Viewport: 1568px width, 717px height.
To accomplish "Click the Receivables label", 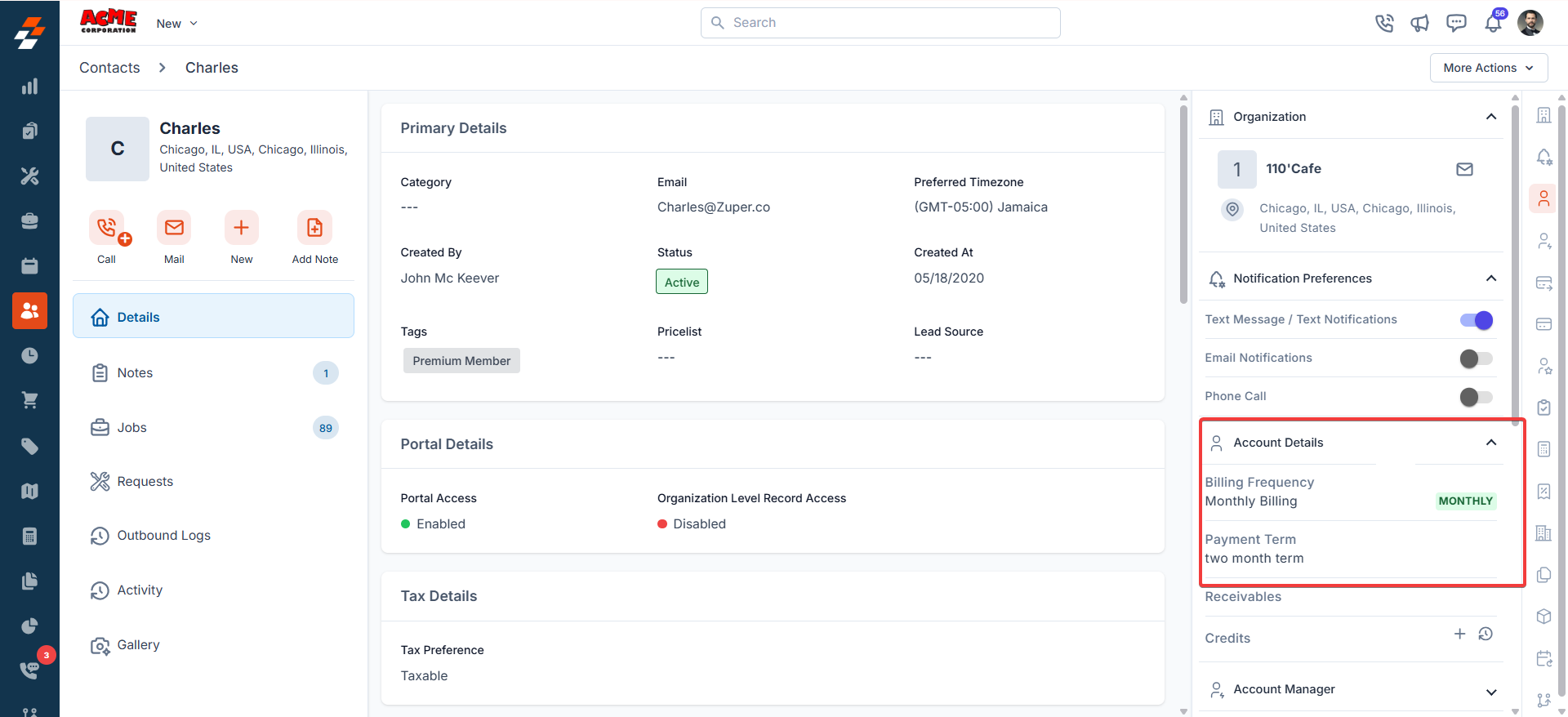I will [x=1243, y=597].
